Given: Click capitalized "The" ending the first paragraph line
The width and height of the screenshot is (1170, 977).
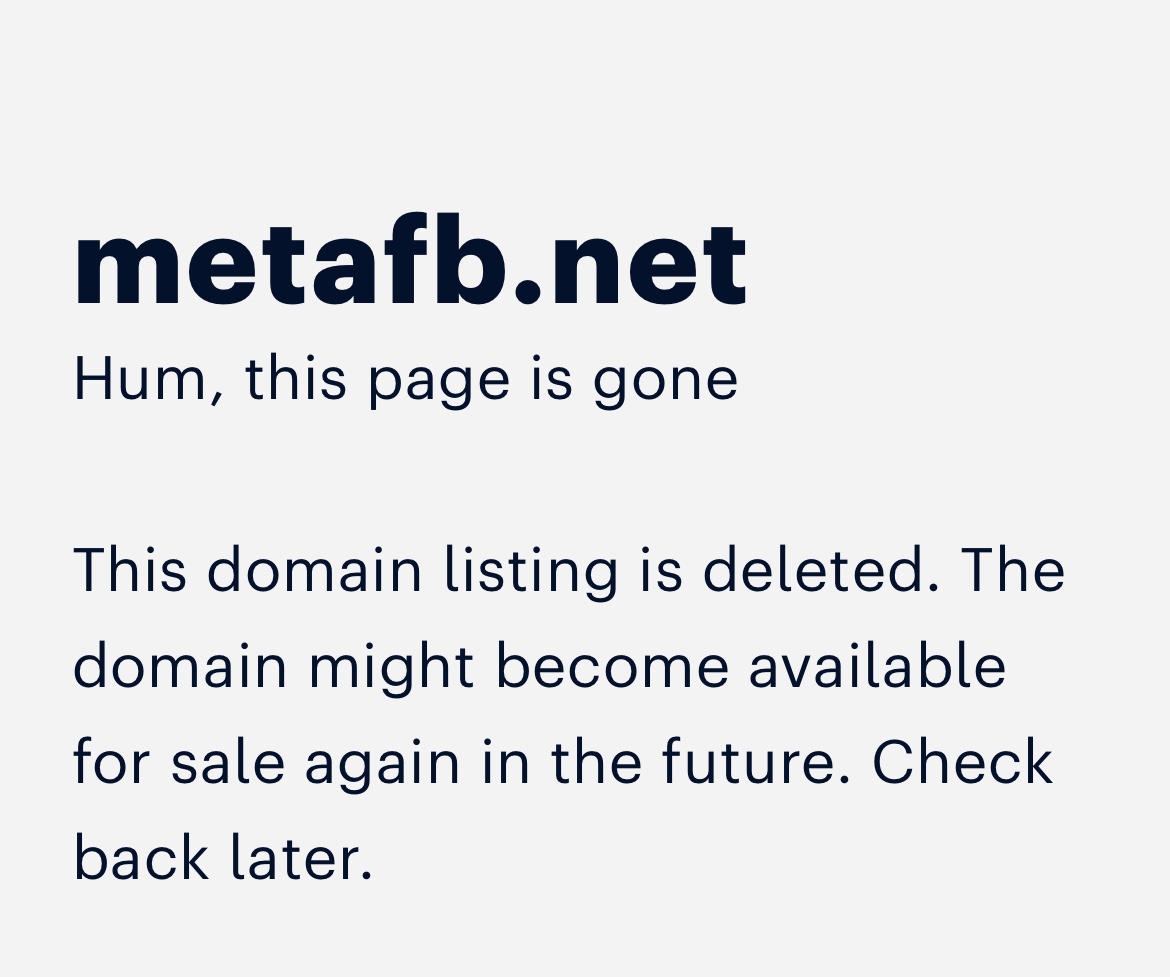Looking at the screenshot, I should tap(1014, 570).
